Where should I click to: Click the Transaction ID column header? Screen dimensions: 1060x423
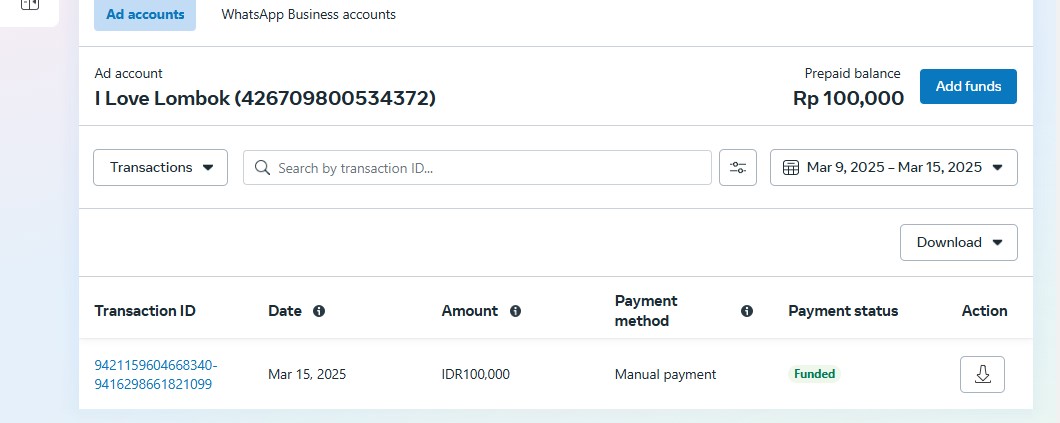(145, 311)
